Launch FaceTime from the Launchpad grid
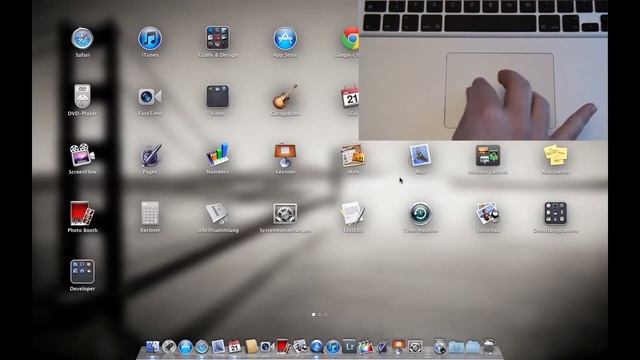Image resolution: width=640 pixels, height=360 pixels. [x=150, y=97]
